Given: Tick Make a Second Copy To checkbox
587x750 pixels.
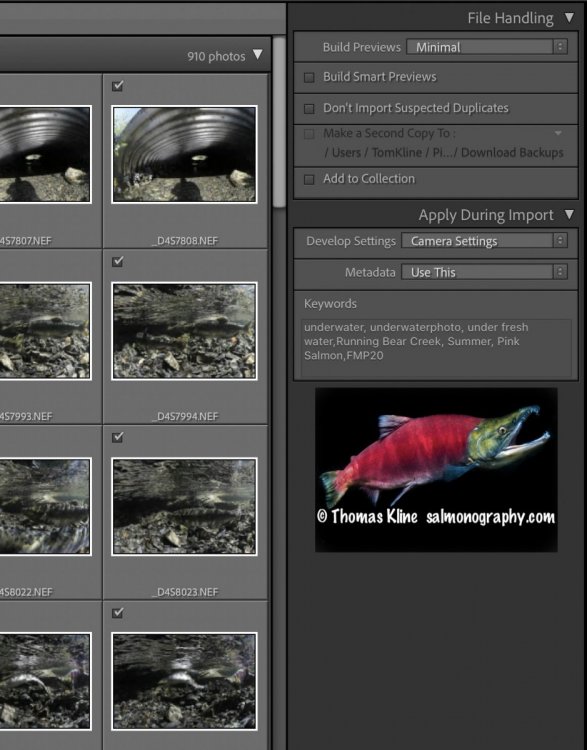Looking at the screenshot, I should click(x=309, y=134).
